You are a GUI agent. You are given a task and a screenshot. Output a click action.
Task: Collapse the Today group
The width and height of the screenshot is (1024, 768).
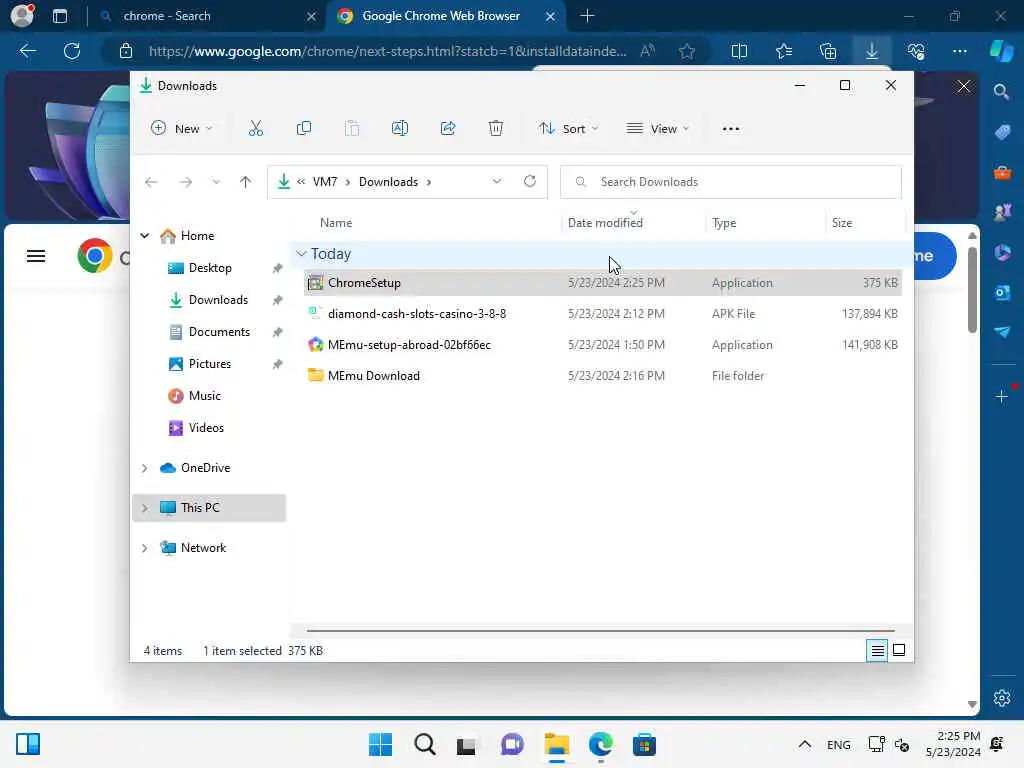[301, 253]
